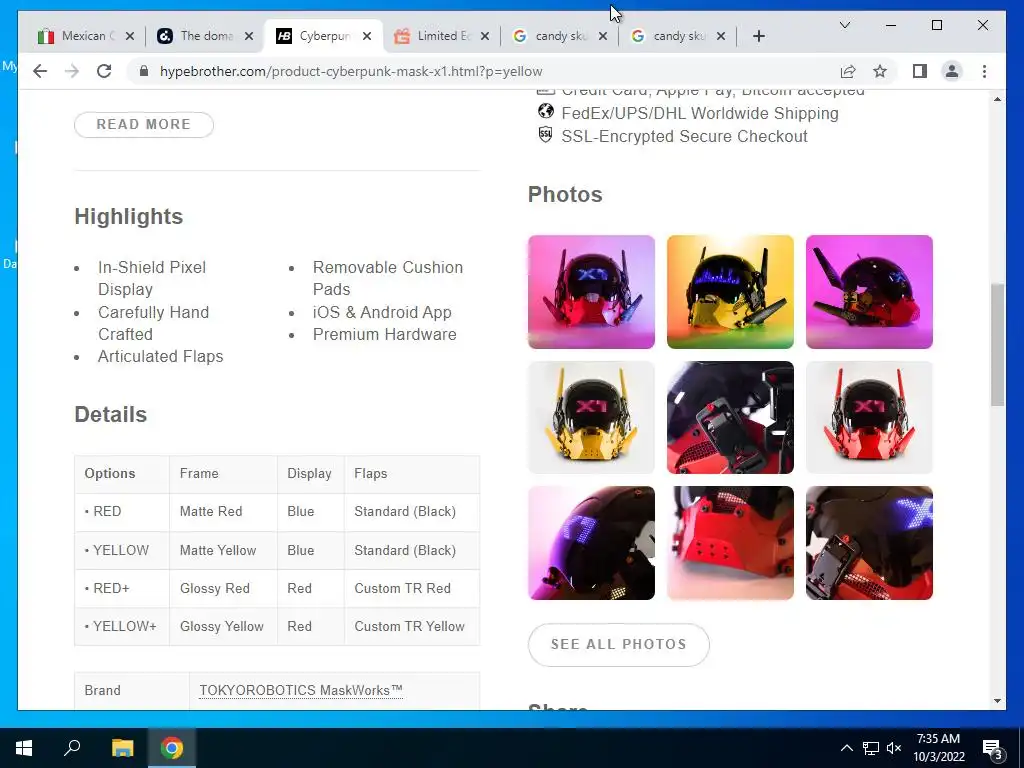Bookmark this page with the star
This screenshot has height=768, width=1024.
click(880, 71)
